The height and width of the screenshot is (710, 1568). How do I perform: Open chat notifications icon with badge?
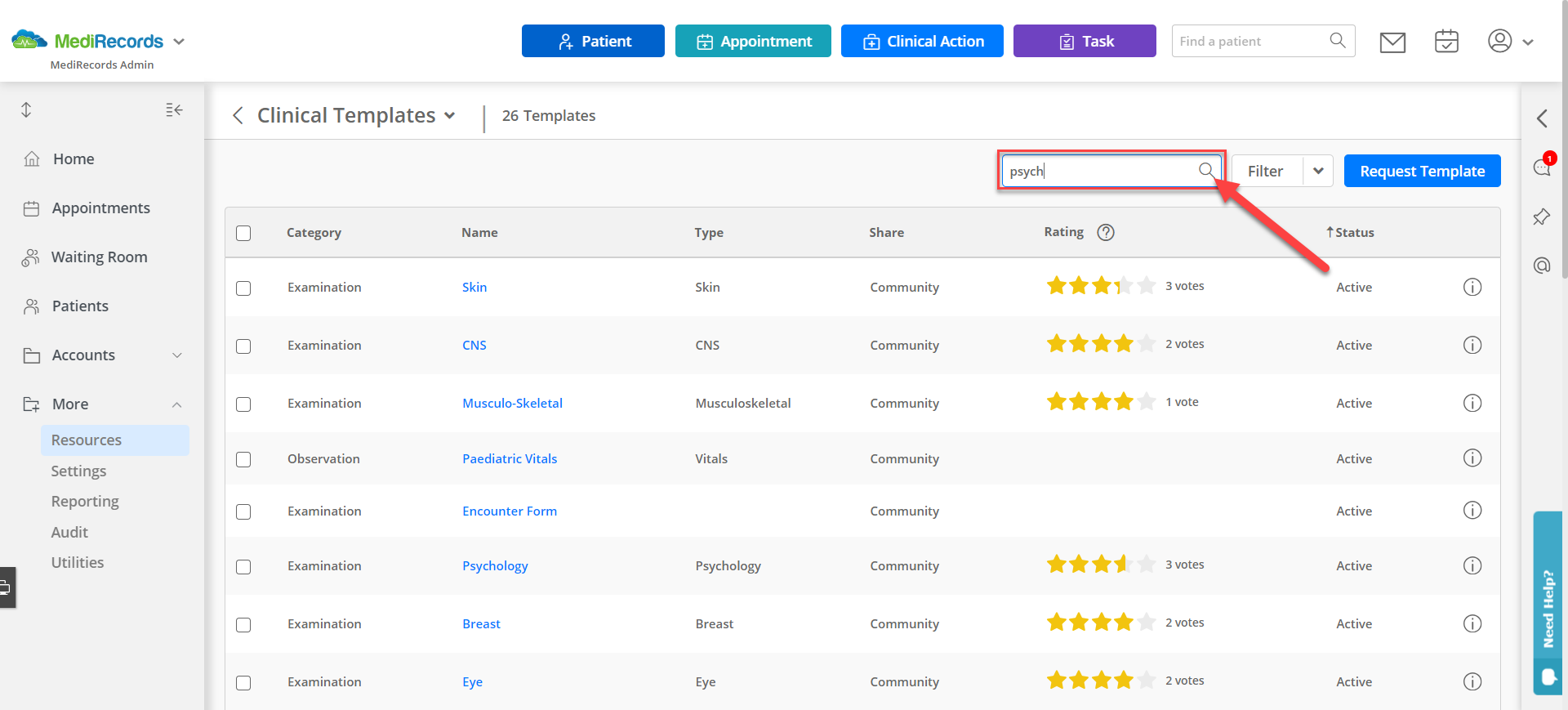(1543, 166)
